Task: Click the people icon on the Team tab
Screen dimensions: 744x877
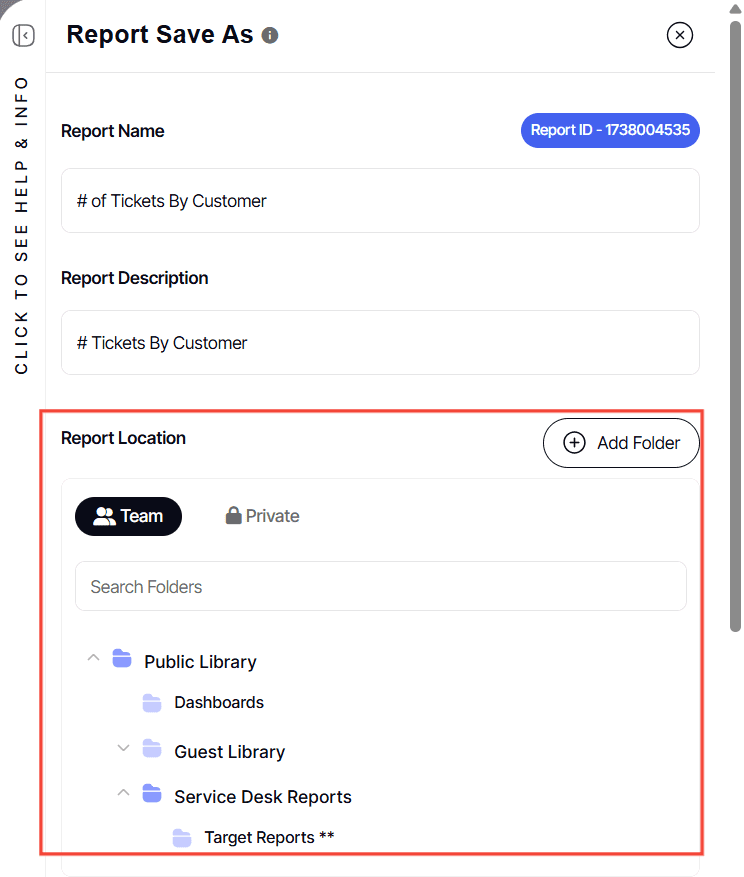Action: pos(105,515)
